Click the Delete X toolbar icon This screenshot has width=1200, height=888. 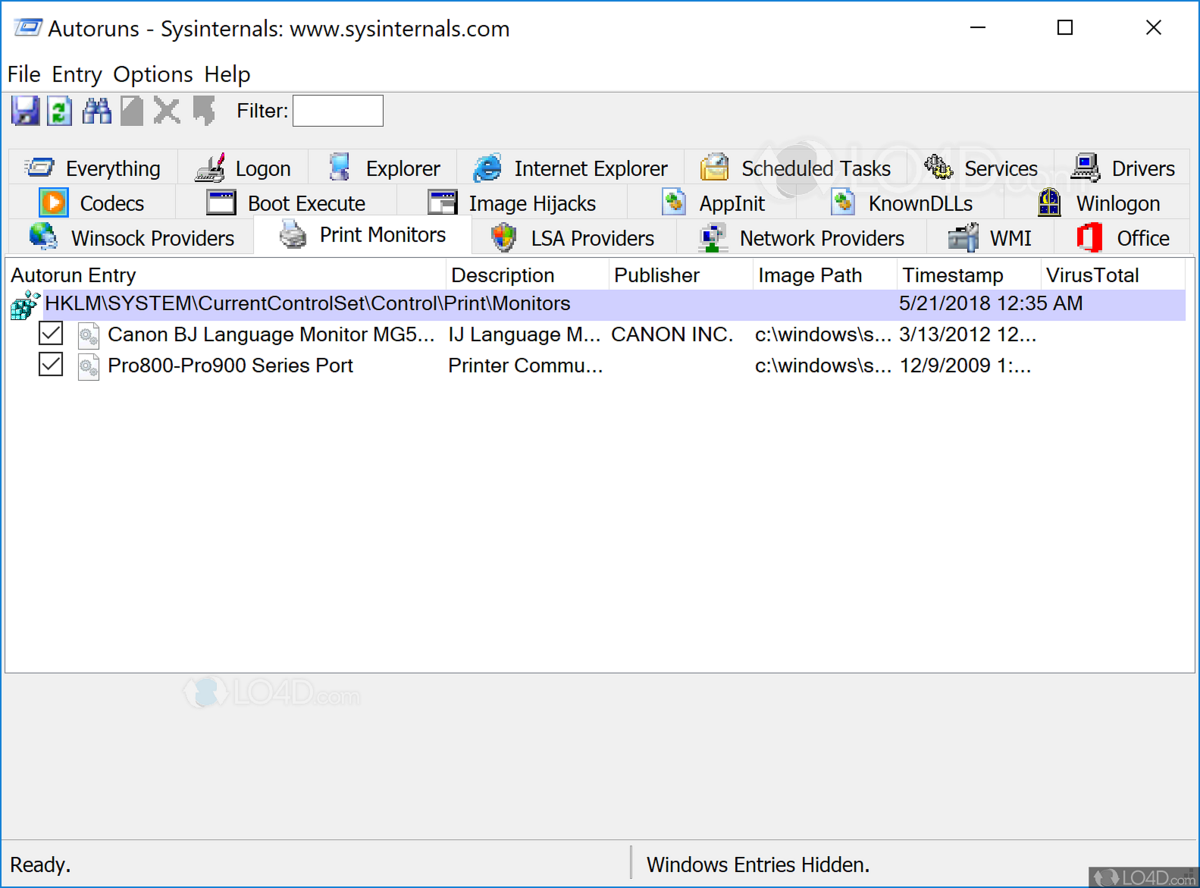(167, 111)
